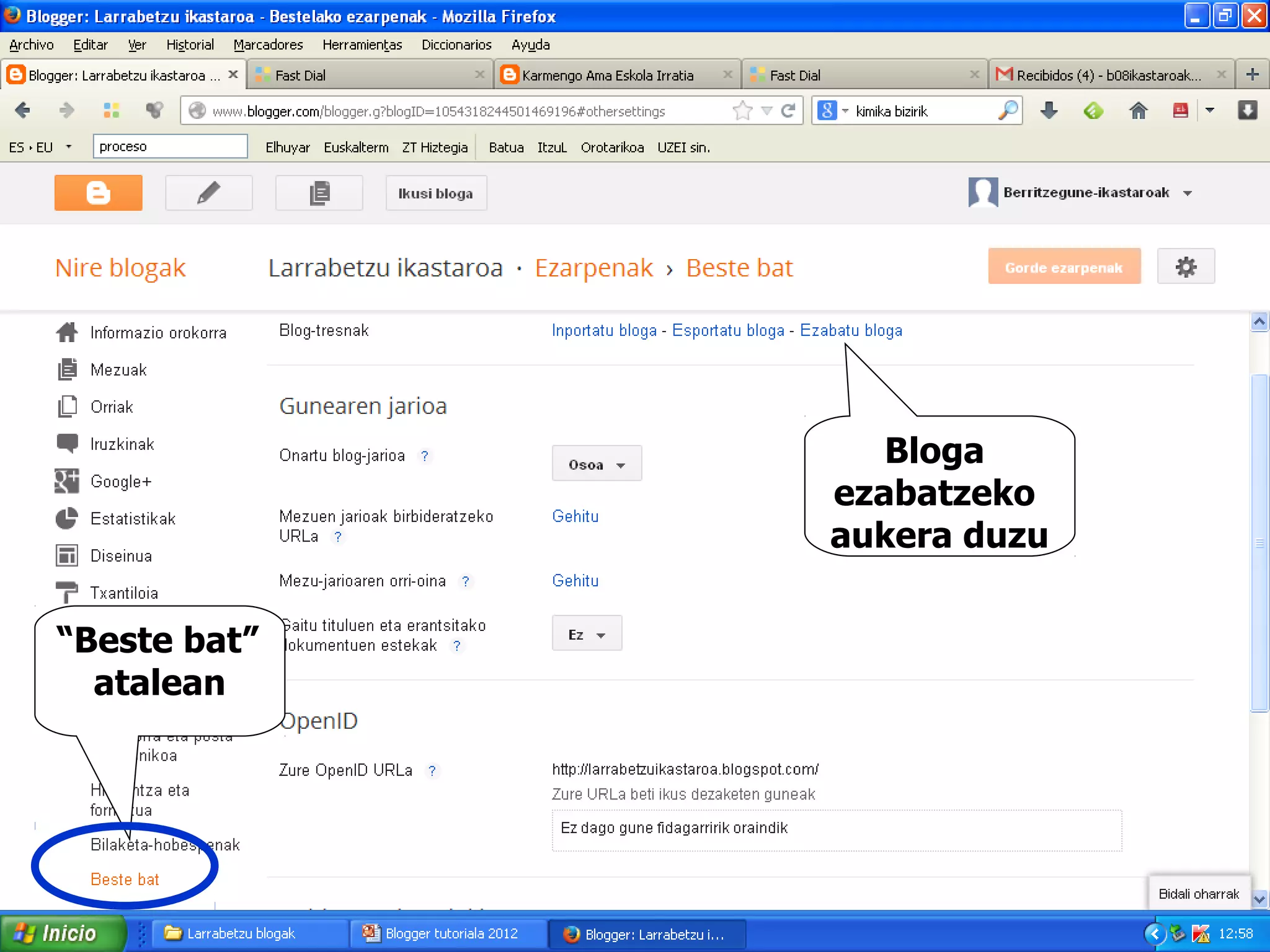Screen dimensions: 1270x952
Task: Click the Esportatu bloga link
Action: [x=728, y=330]
